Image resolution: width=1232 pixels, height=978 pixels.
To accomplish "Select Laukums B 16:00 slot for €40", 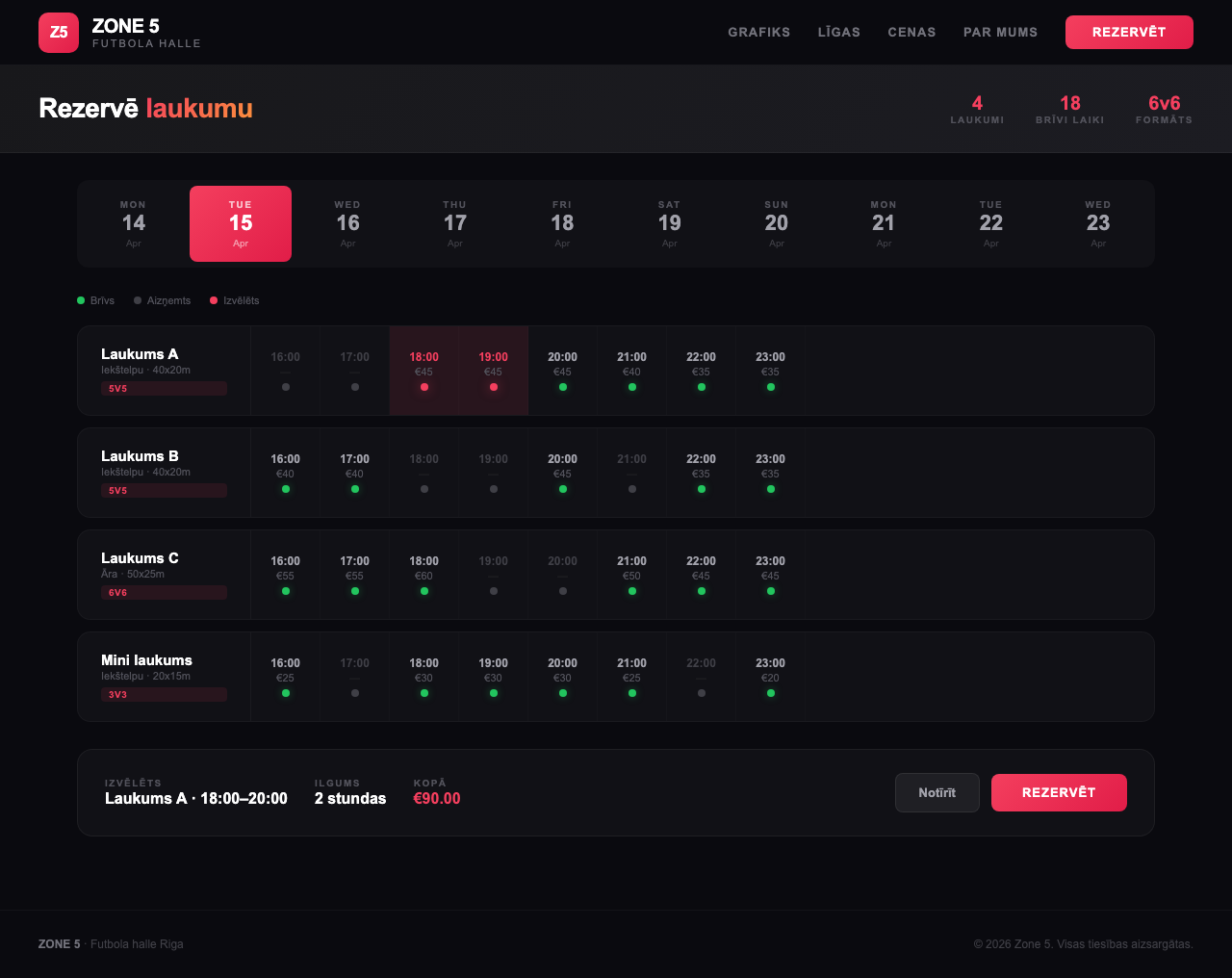I will pos(286,473).
